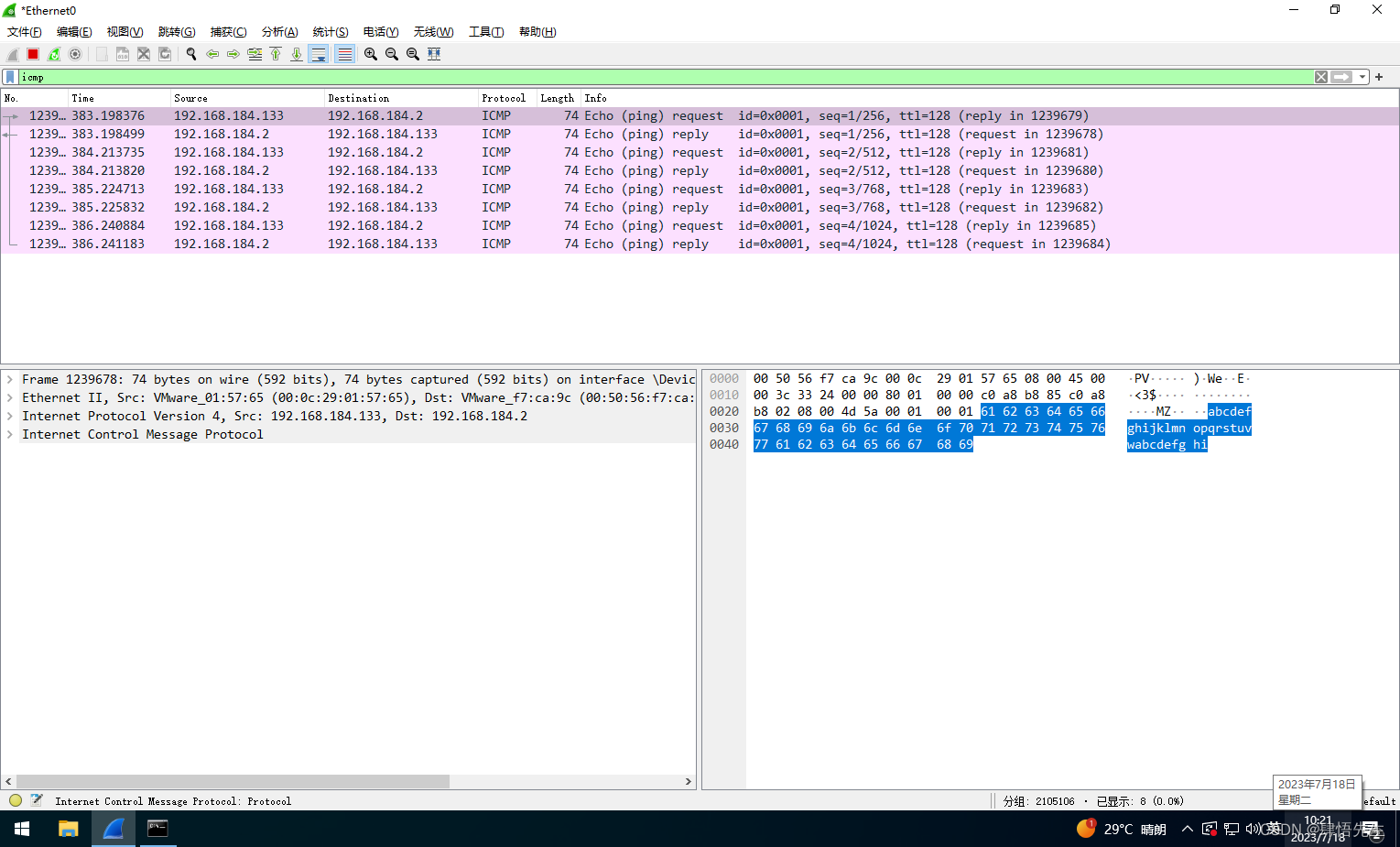Click hex offset row 0030

[724, 428]
